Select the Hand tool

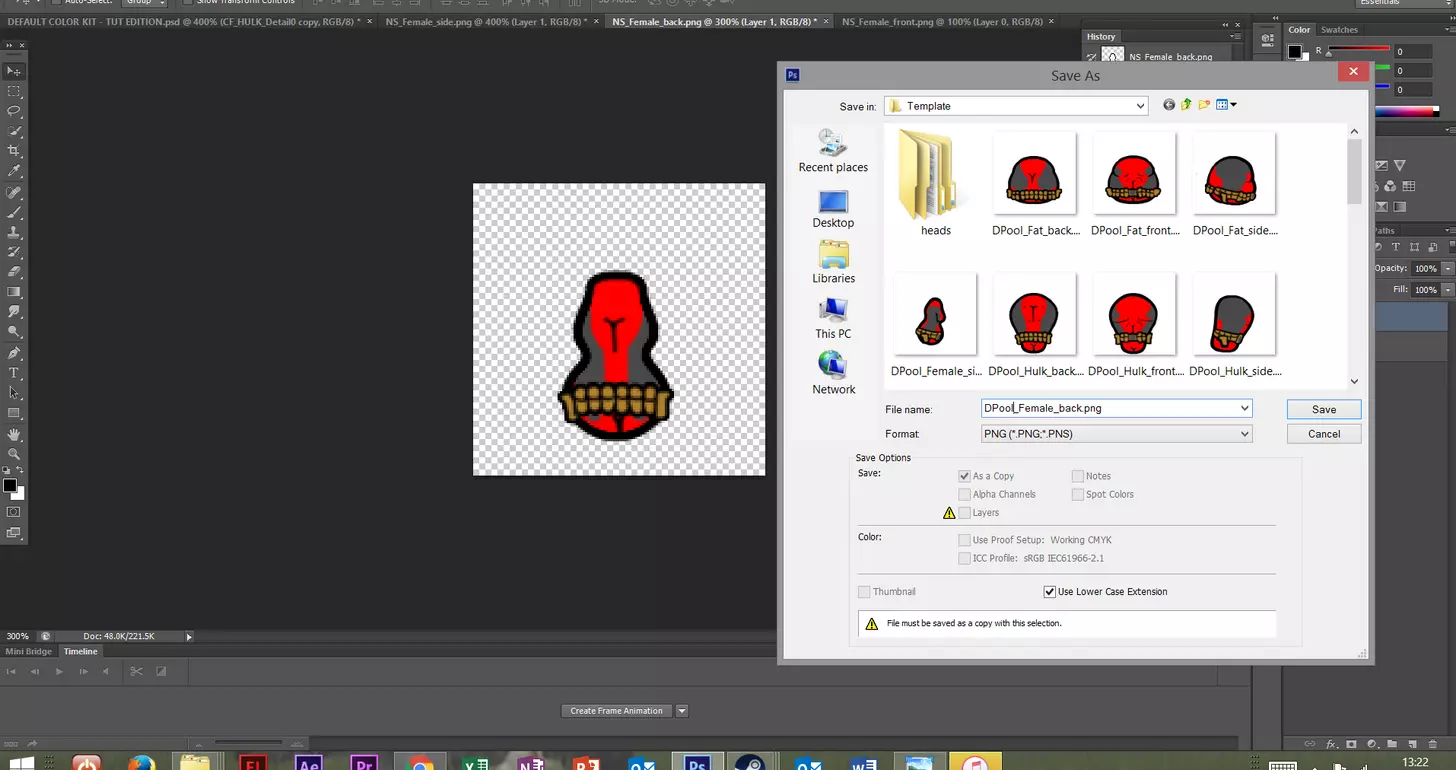point(14,434)
